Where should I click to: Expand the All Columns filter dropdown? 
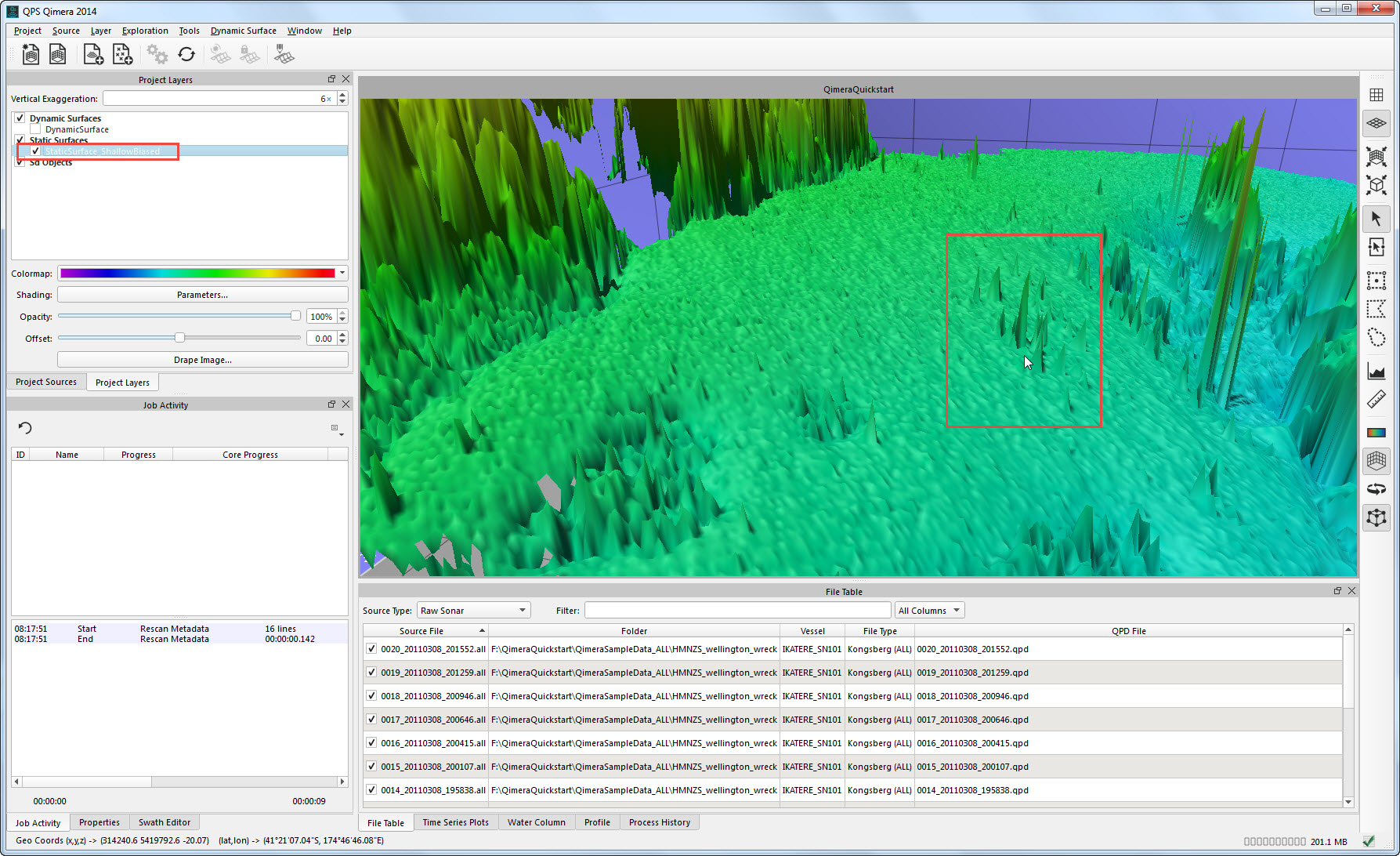(x=929, y=611)
